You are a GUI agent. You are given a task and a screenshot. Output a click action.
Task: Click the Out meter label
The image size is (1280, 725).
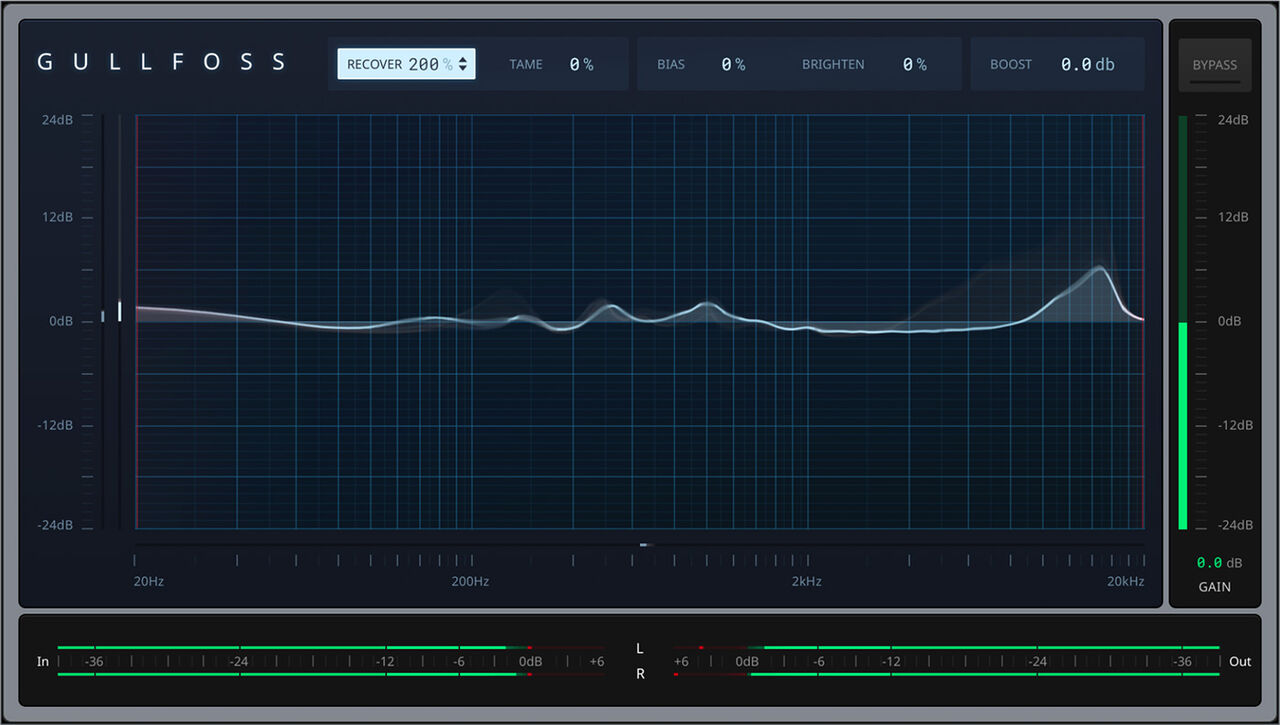coord(1239,661)
